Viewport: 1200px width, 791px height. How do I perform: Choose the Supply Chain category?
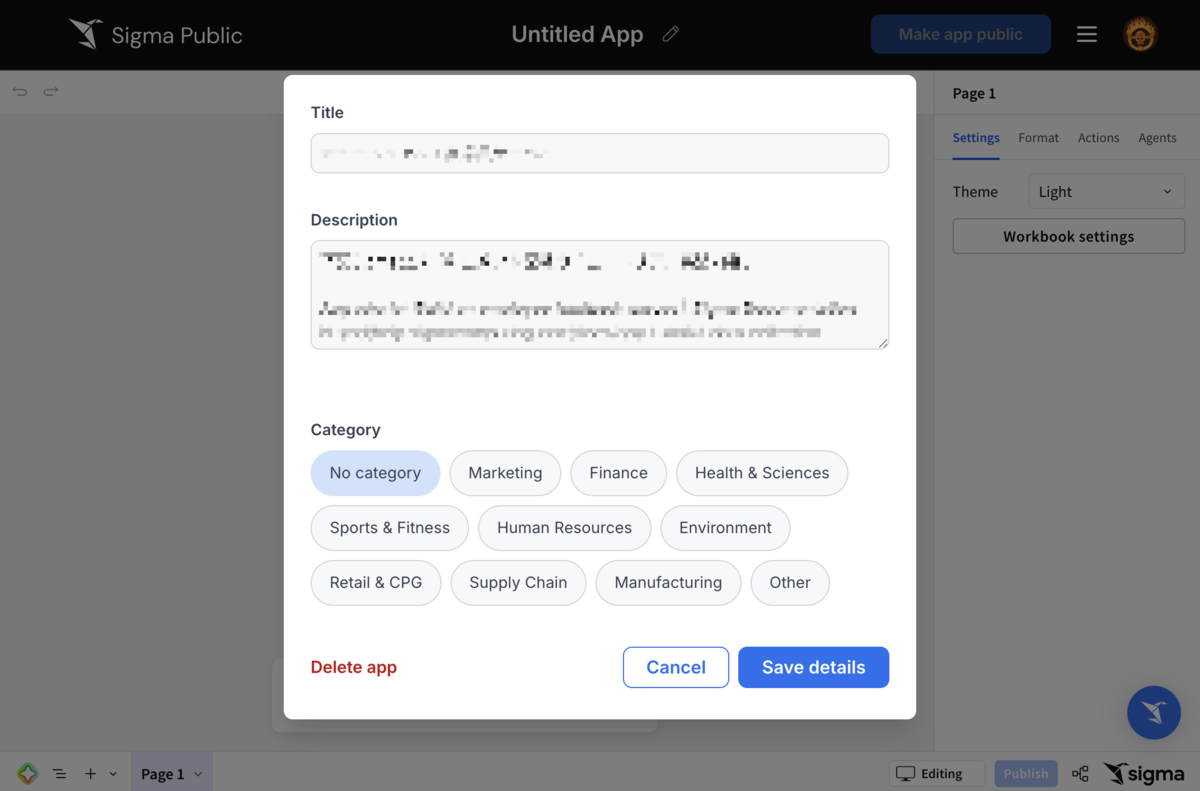[518, 583]
